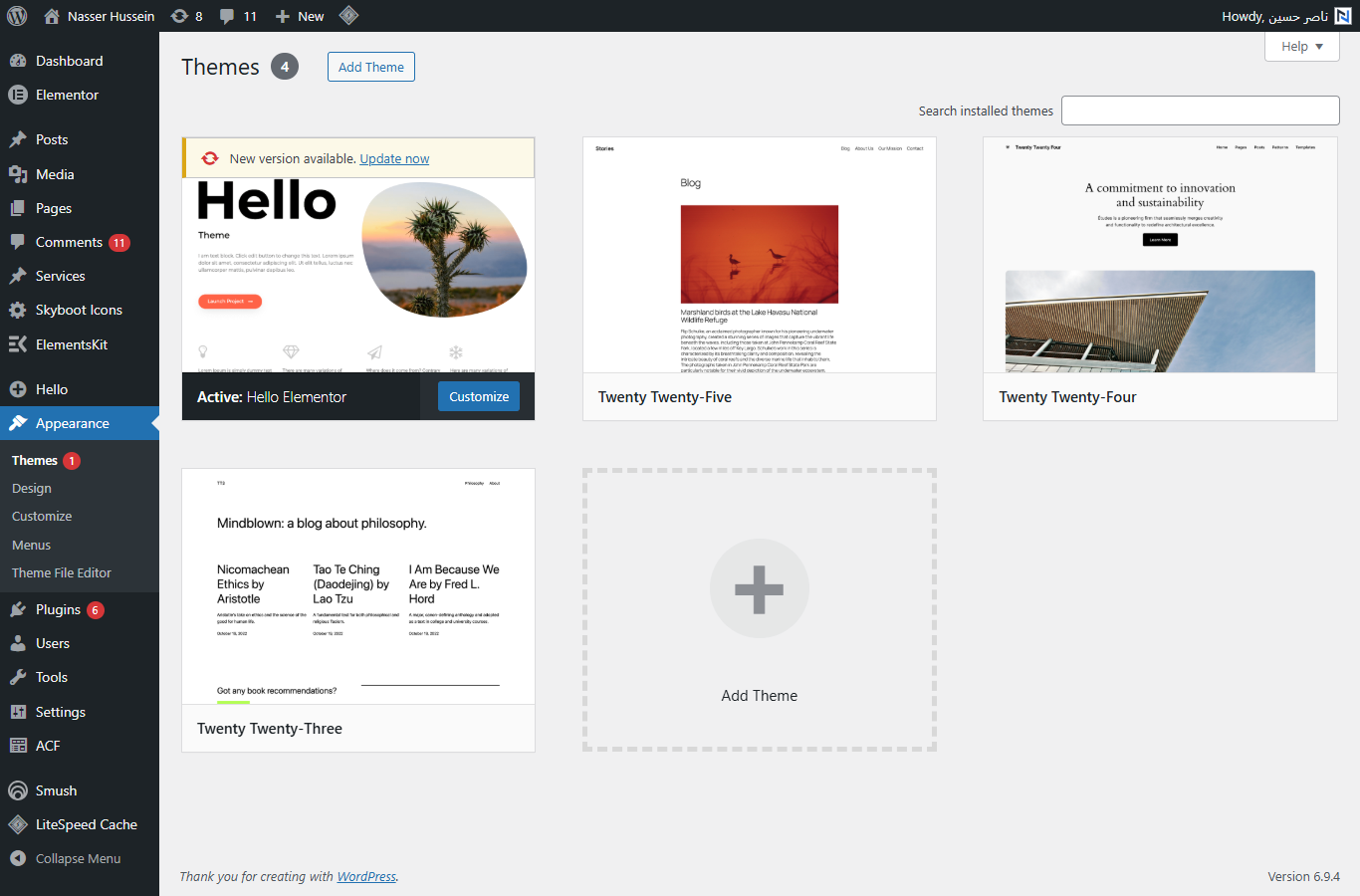Click the Themes heading text
This screenshot has width=1360, height=896.
220,67
